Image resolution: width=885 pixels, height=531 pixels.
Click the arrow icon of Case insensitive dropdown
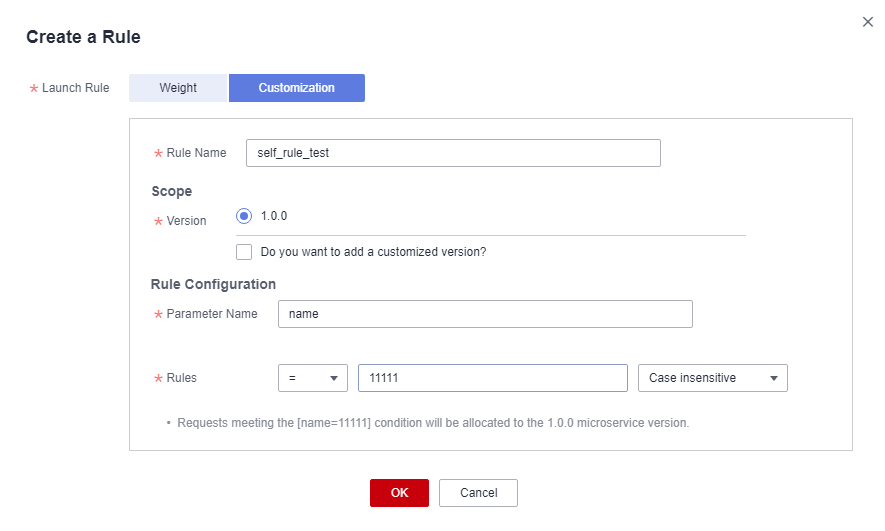point(774,379)
